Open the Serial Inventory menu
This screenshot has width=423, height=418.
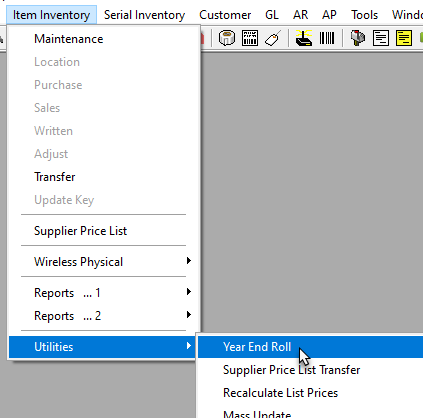[x=144, y=15]
